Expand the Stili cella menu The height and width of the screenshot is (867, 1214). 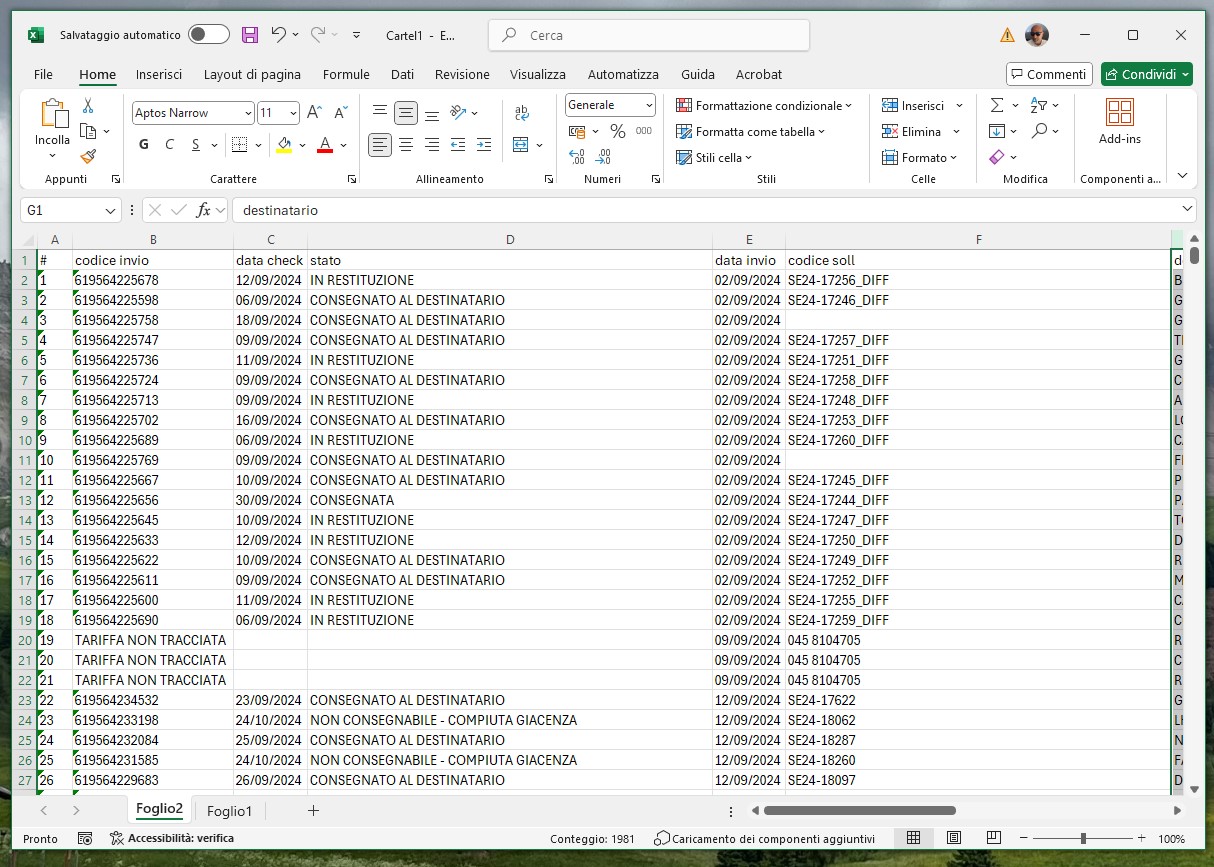(714, 157)
